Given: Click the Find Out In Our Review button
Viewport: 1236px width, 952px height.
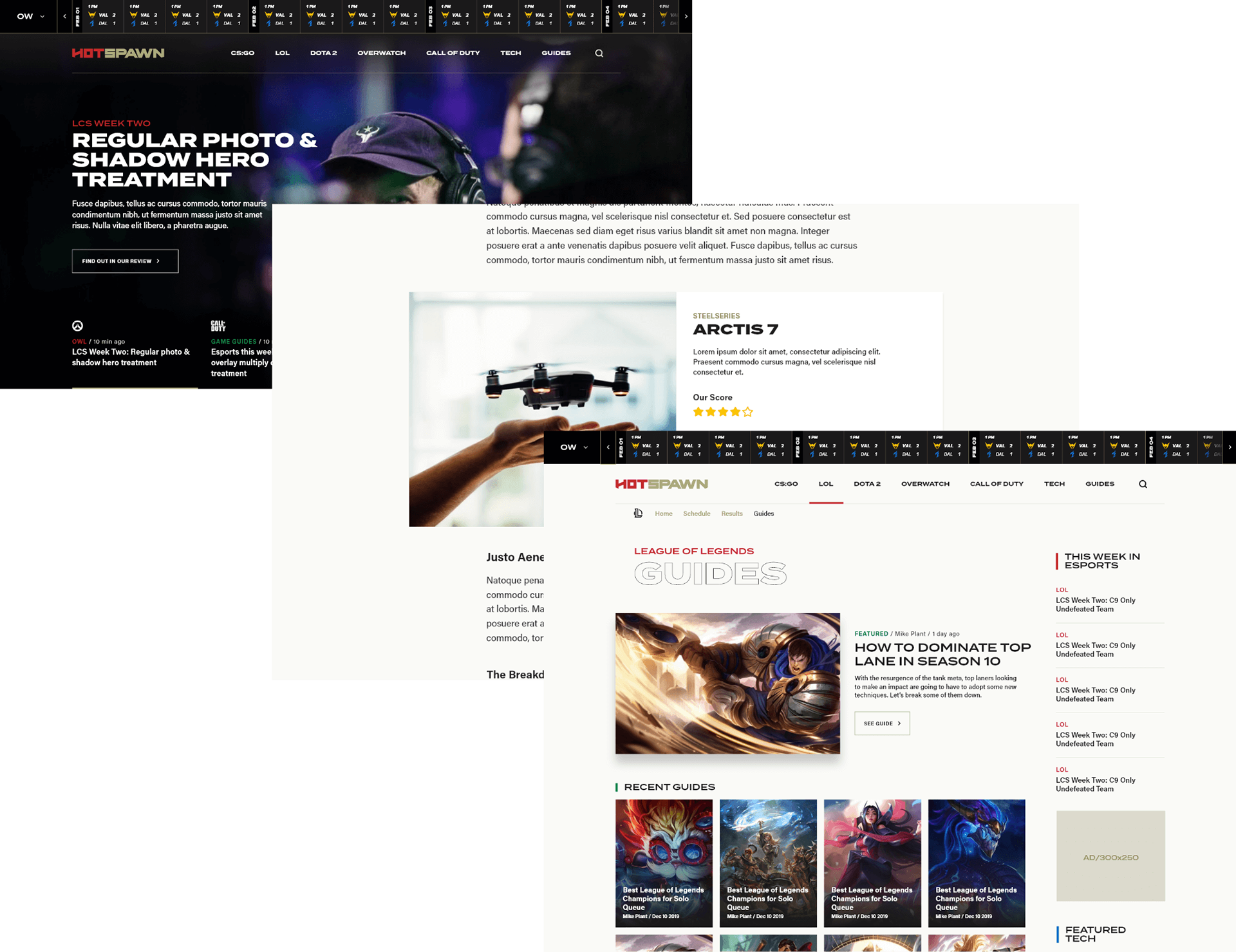Looking at the screenshot, I should pyautogui.click(x=125, y=261).
